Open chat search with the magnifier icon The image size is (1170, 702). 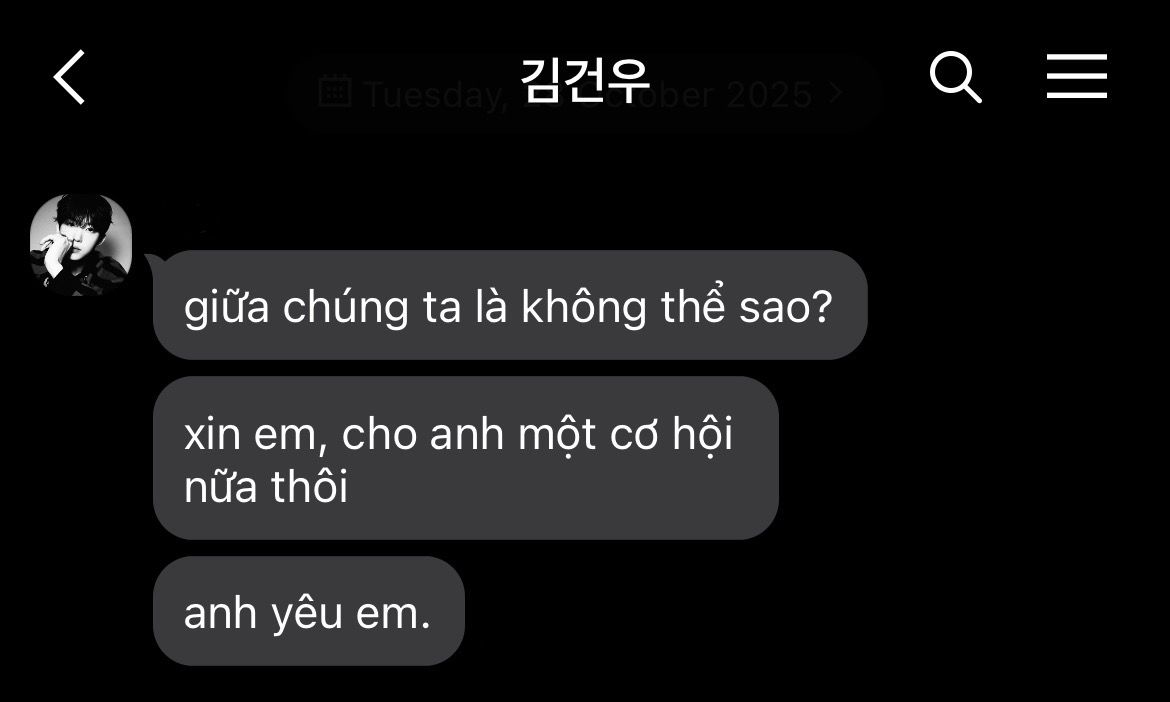click(x=955, y=77)
